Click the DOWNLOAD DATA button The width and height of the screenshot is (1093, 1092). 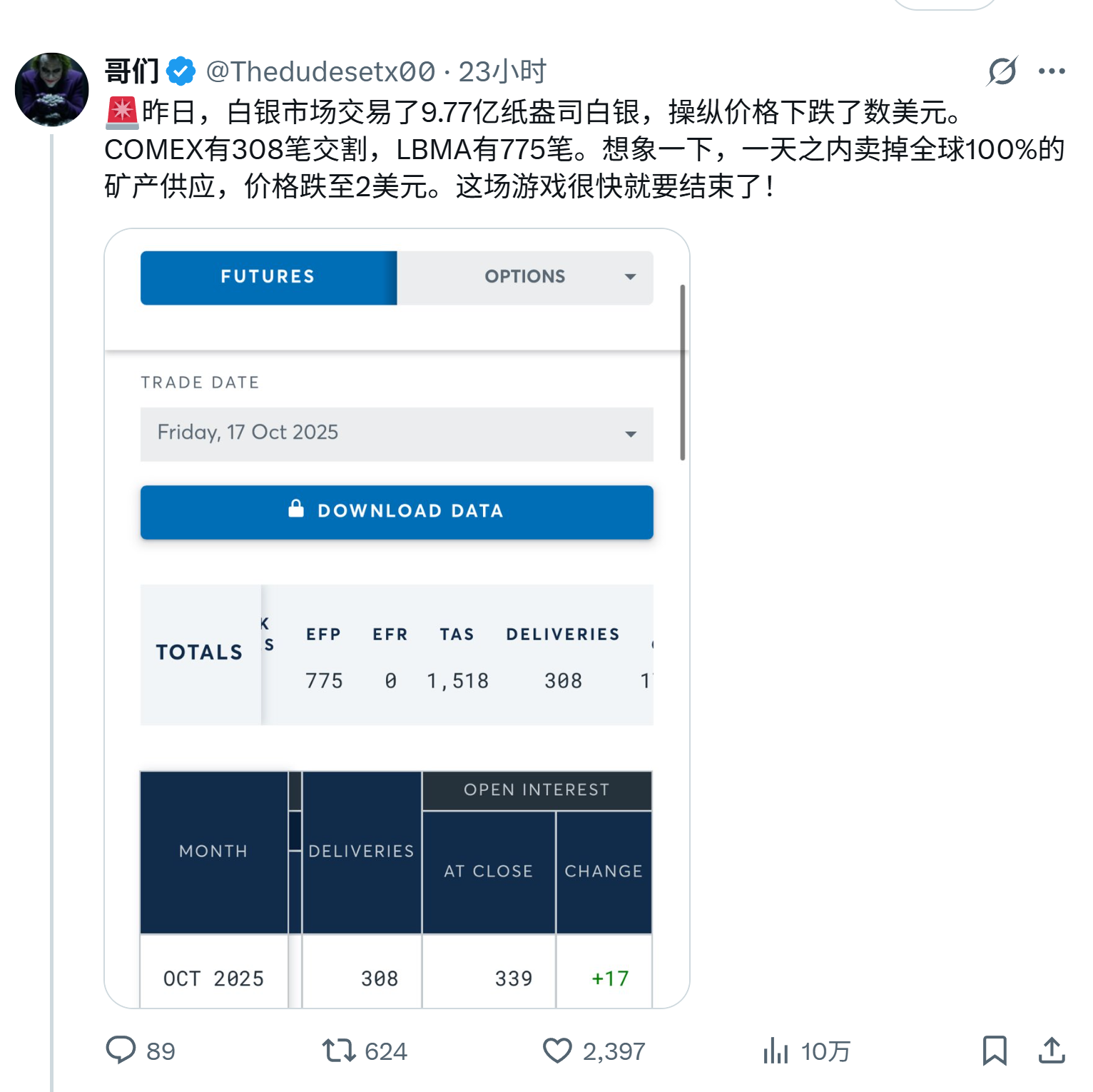(x=397, y=512)
